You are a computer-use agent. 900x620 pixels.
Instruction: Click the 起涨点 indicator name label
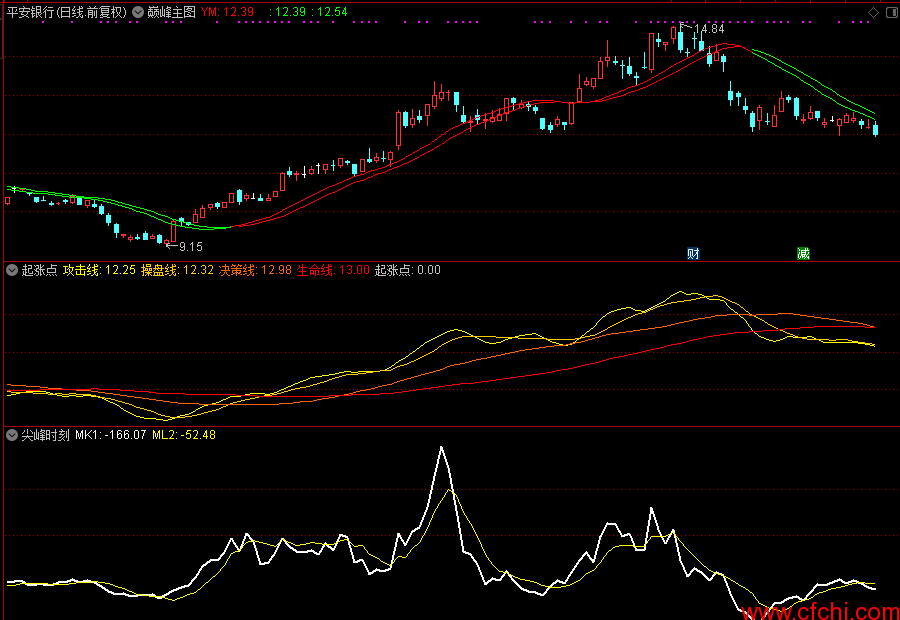[x=40, y=270]
